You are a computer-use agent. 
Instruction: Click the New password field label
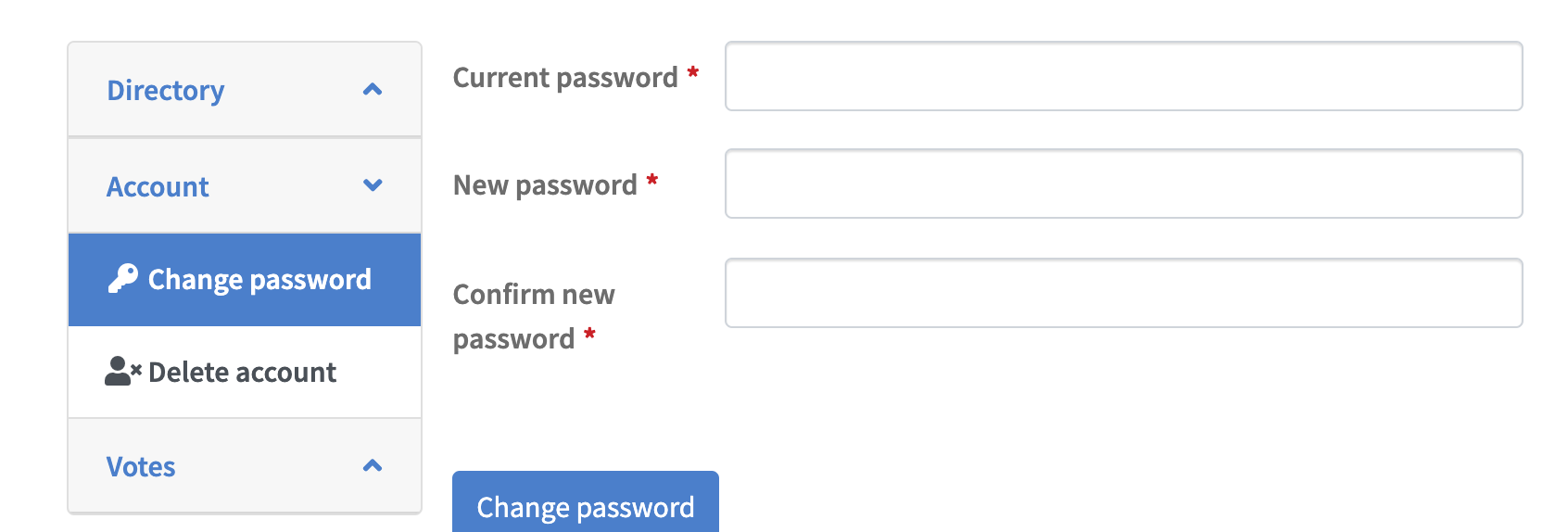pos(545,185)
